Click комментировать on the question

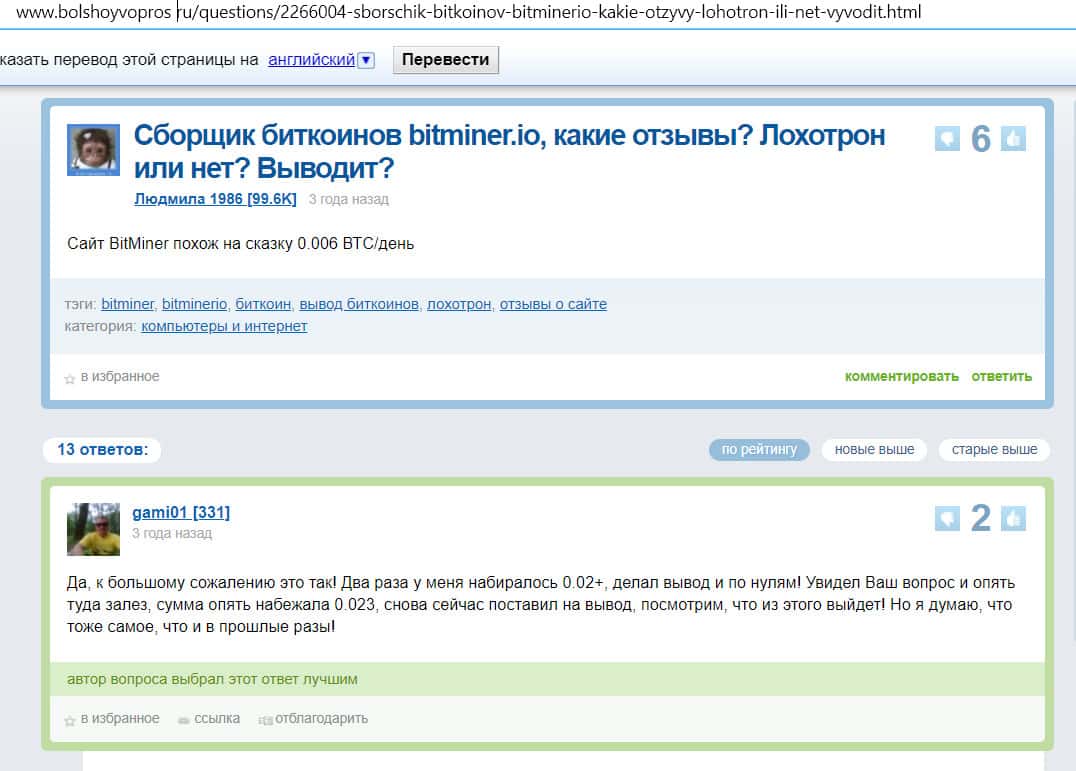tap(902, 377)
